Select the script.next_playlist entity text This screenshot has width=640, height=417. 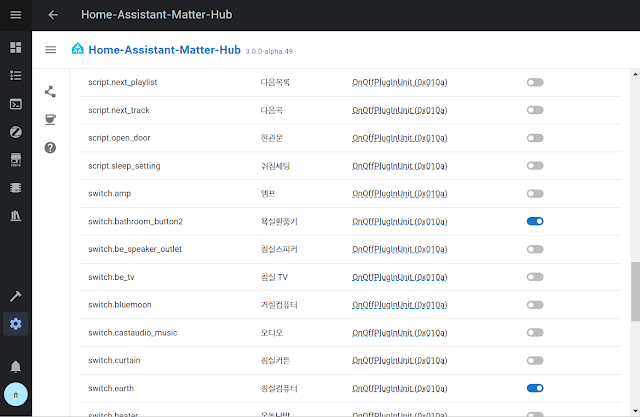(122, 82)
